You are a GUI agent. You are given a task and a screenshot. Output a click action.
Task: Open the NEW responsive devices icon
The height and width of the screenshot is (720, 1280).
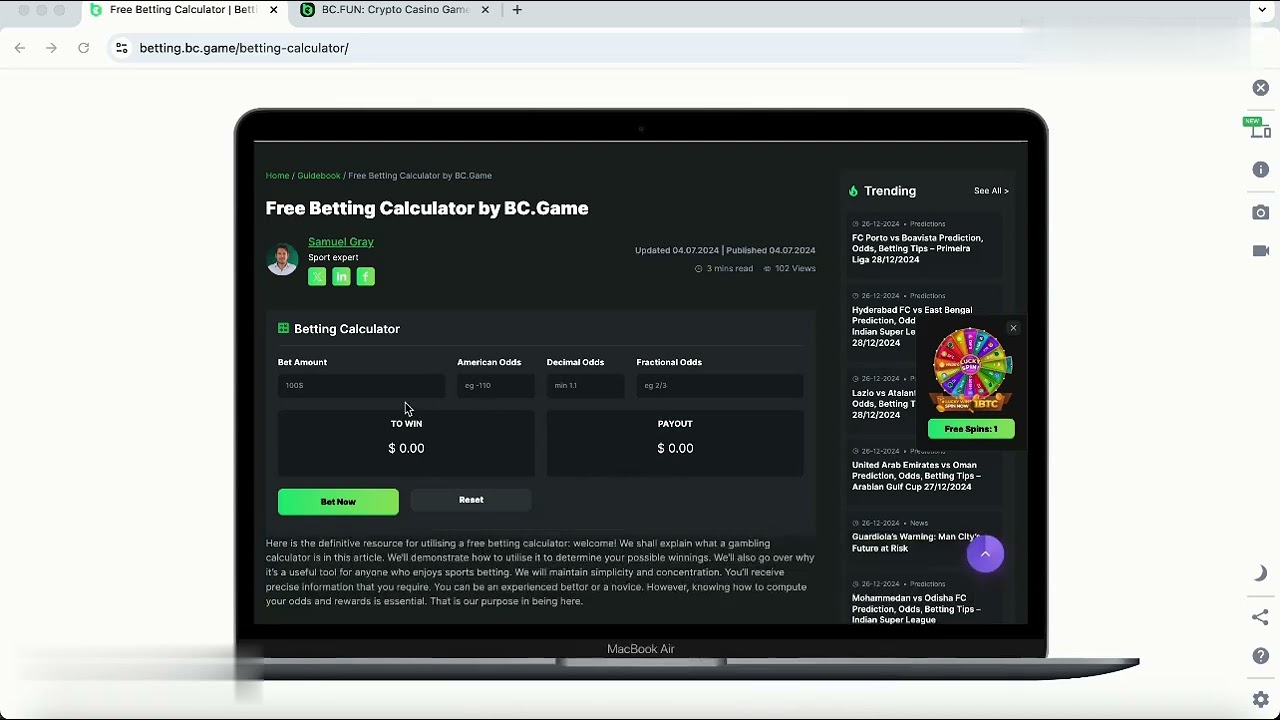1259,128
